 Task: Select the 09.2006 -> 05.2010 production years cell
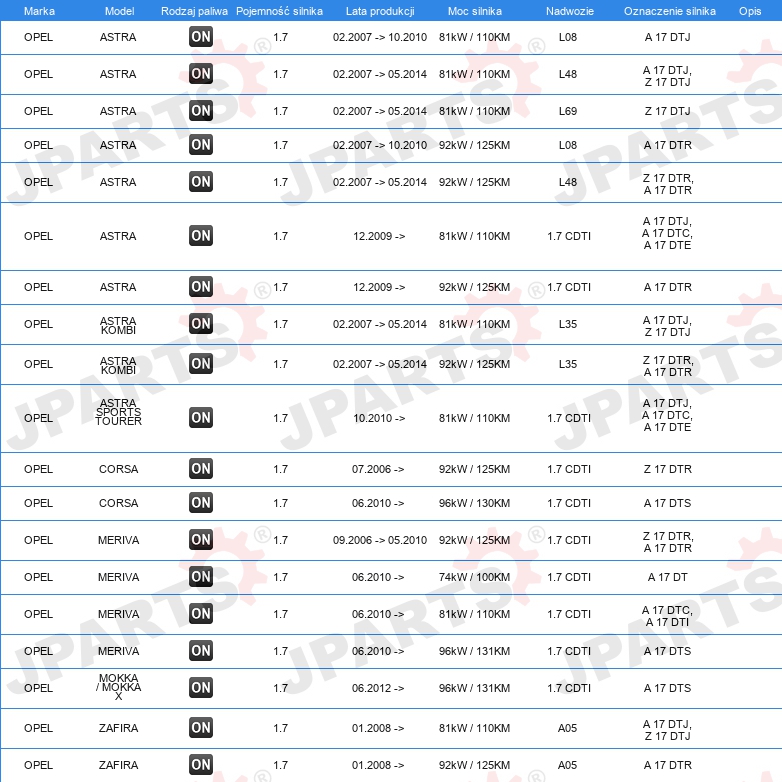pyautogui.click(x=380, y=540)
